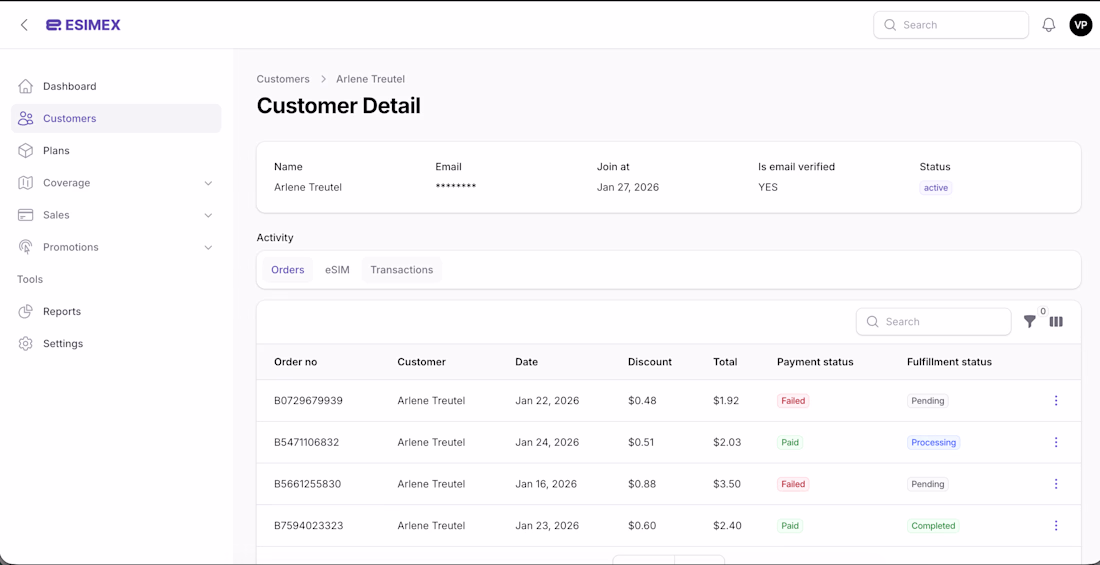This screenshot has height=565, width=1100.
Task: Open the table filter funnel icon
Action: pos(1030,322)
